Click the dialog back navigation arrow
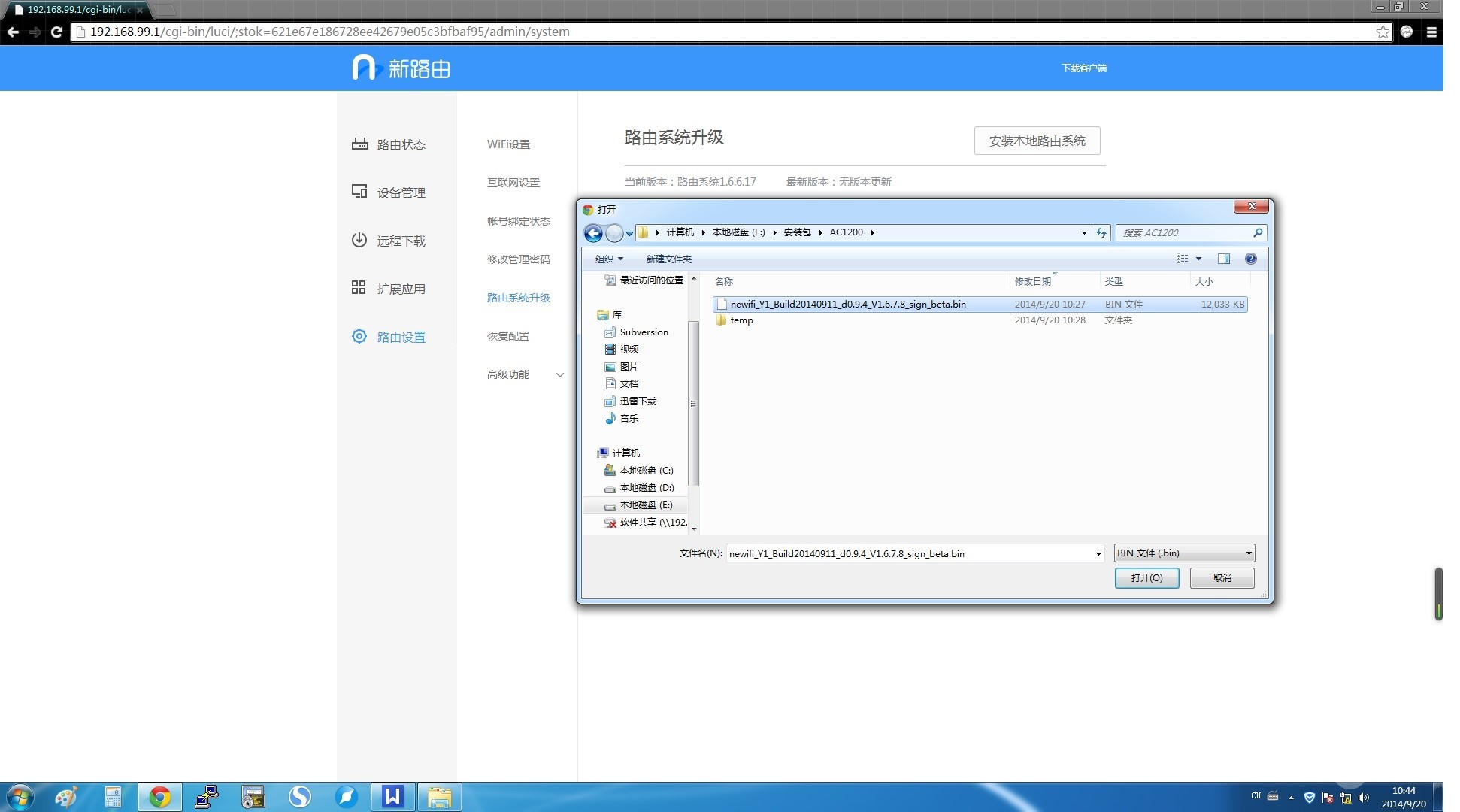The width and height of the screenshot is (1460, 812). (593, 233)
